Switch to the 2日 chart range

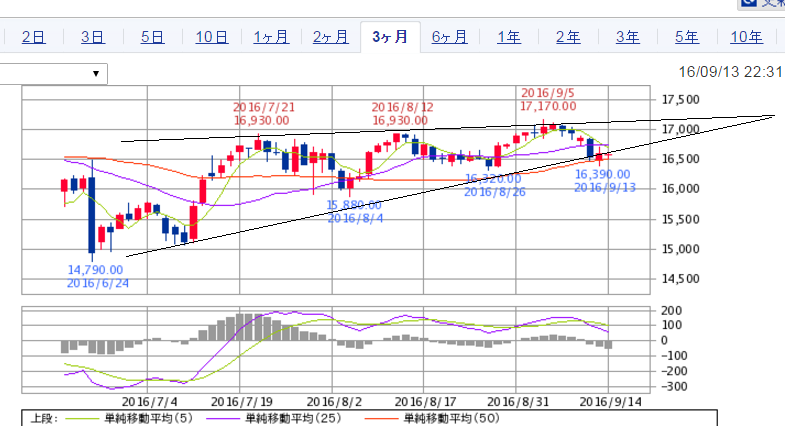point(33,37)
